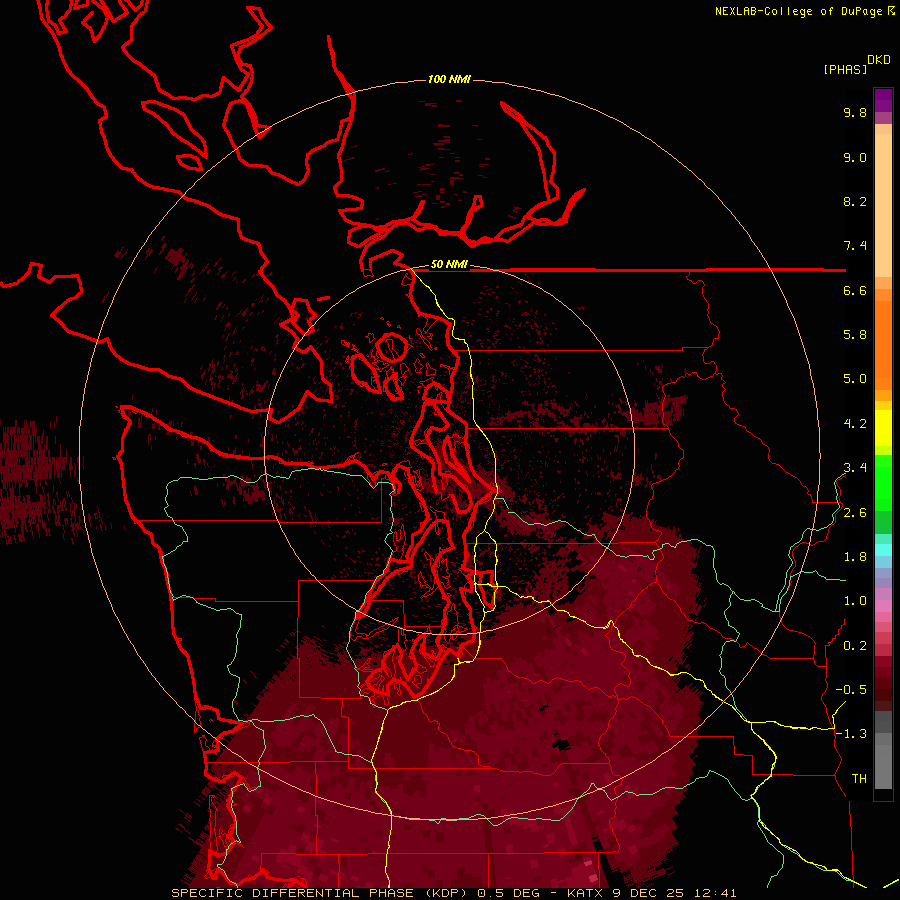900x900 pixels.
Task: Click the 50 NMI range ring label
Action: pos(449,265)
